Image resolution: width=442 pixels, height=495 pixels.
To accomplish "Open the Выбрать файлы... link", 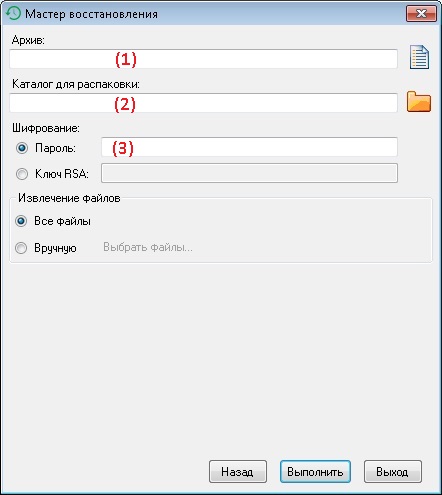I will (x=148, y=247).
